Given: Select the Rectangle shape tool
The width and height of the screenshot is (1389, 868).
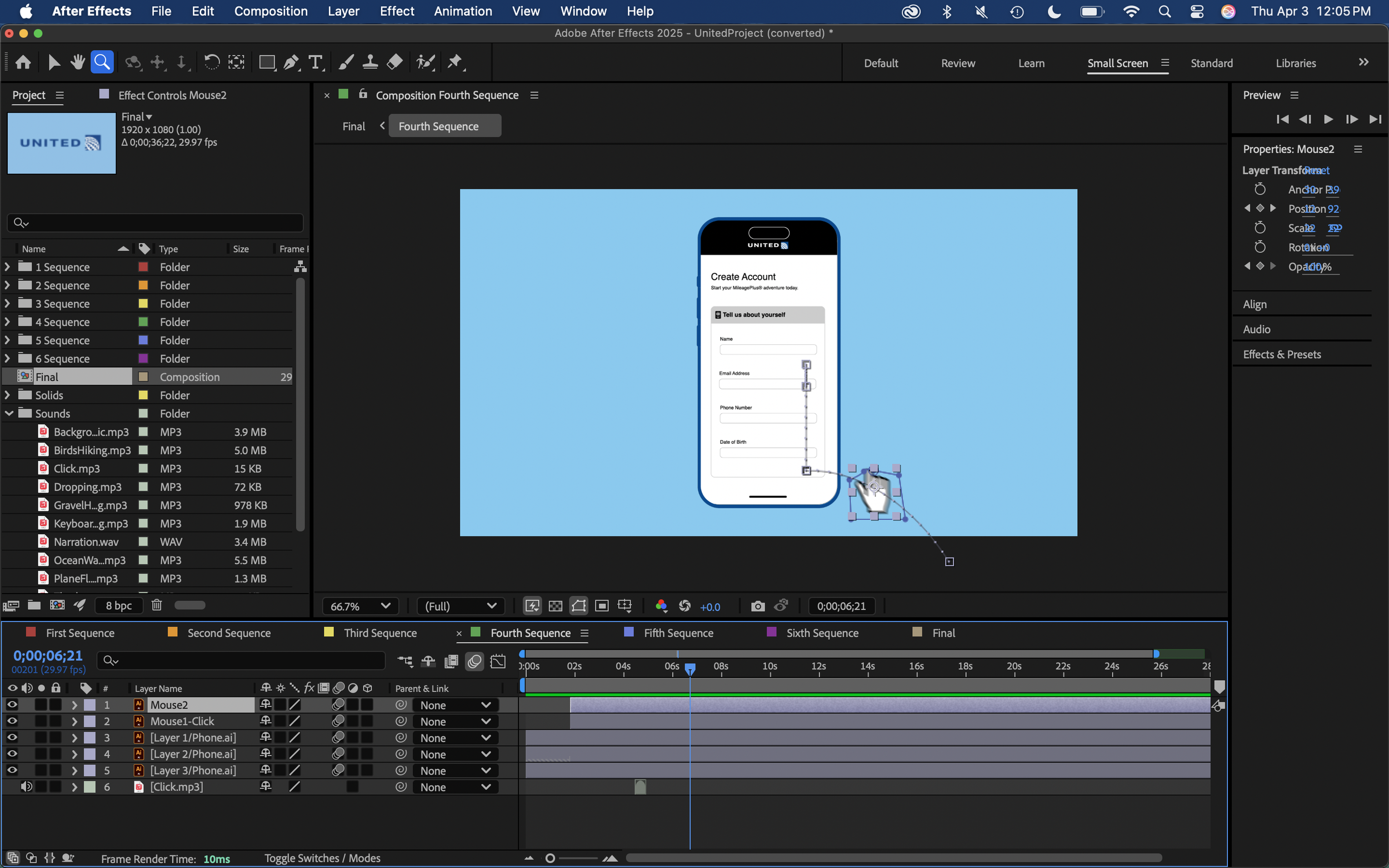Looking at the screenshot, I should click(x=267, y=62).
